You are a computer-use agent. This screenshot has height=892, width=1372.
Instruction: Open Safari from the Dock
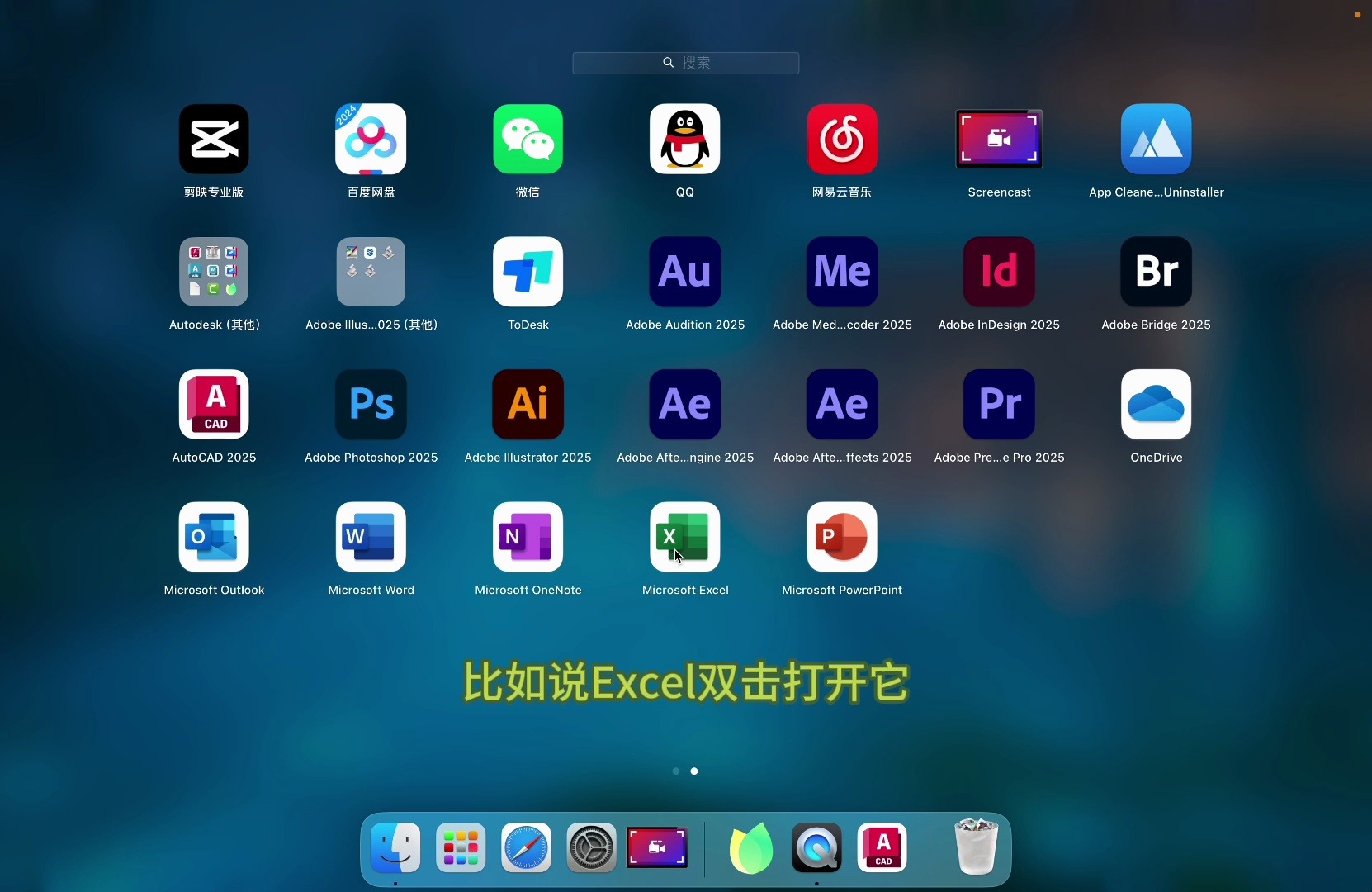coord(527,848)
